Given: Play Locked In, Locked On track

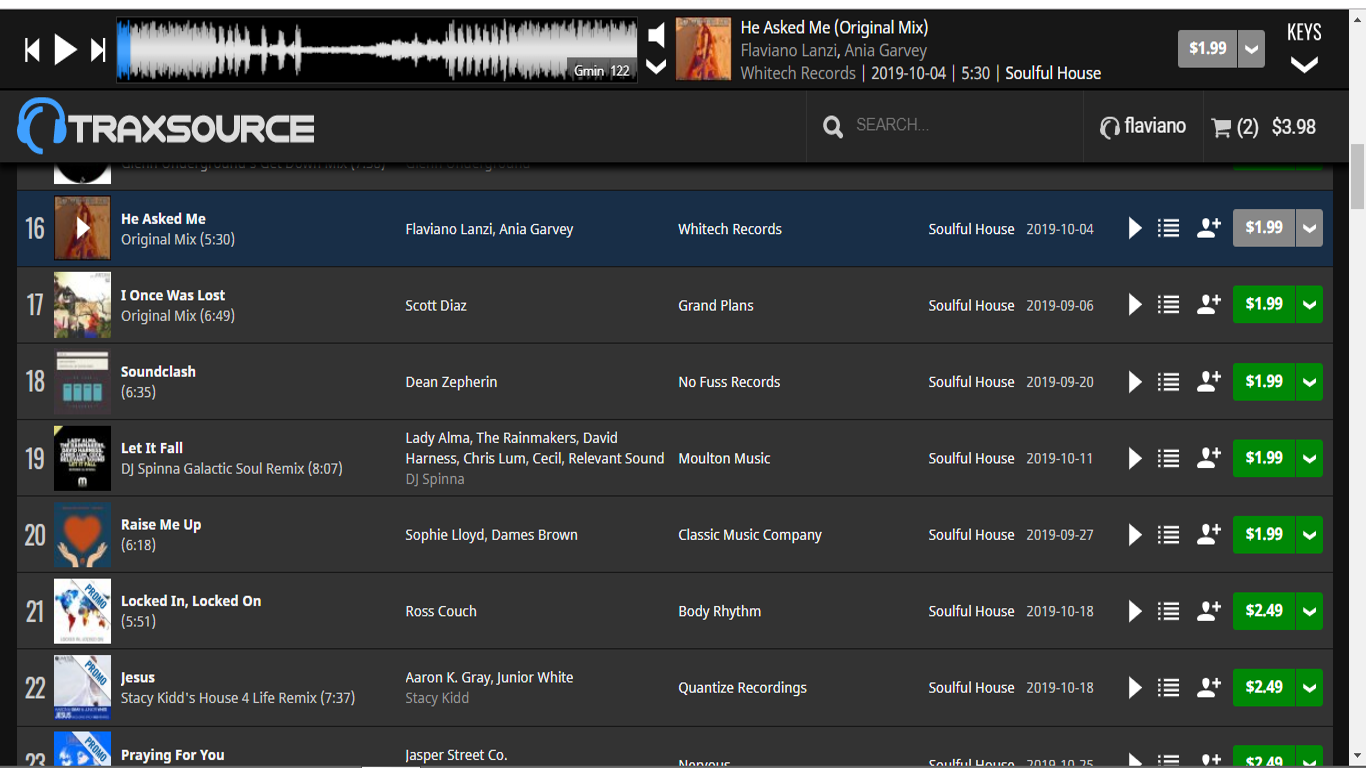Looking at the screenshot, I should 1135,611.
